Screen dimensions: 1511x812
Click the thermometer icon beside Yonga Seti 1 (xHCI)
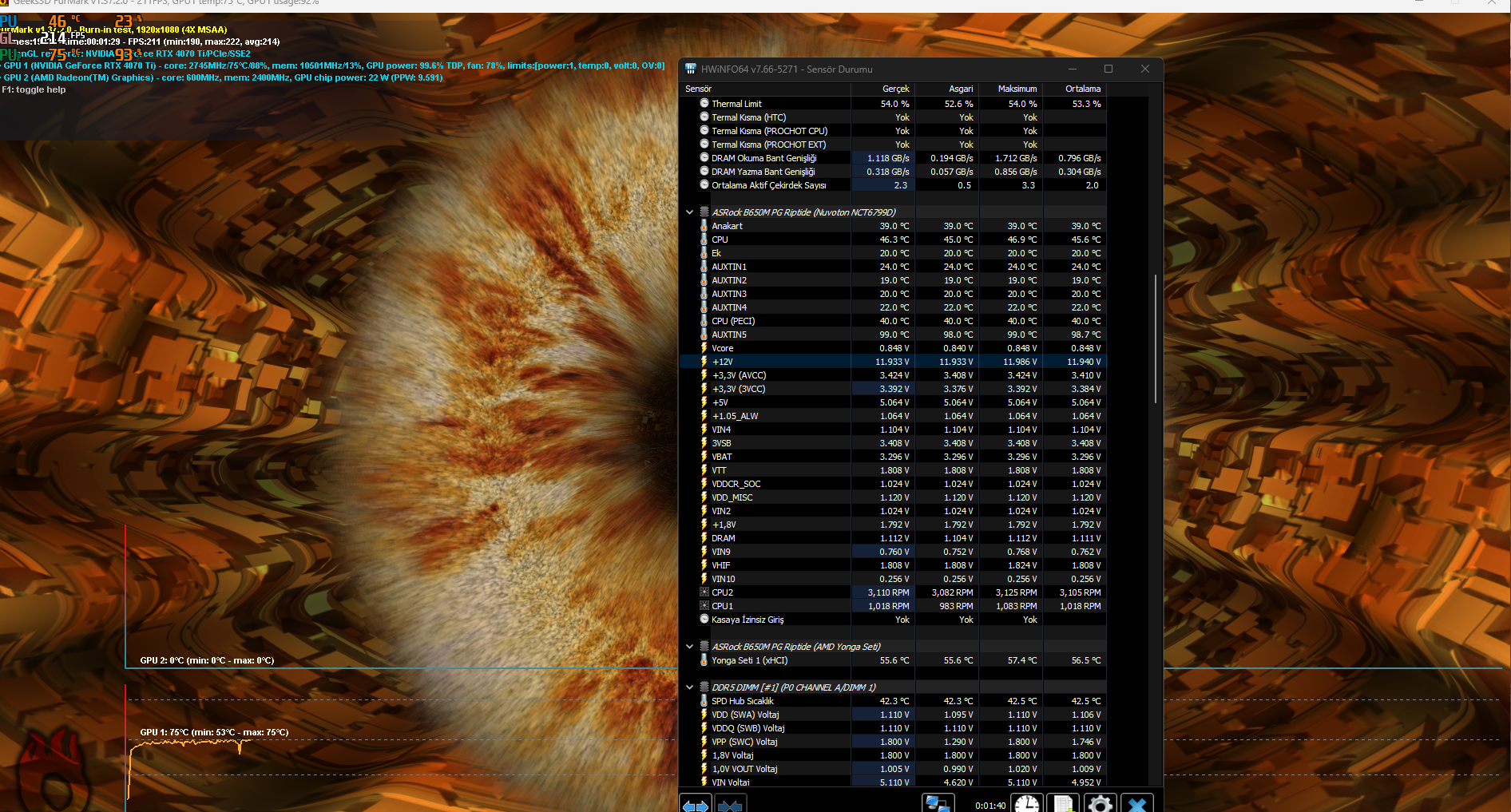(x=704, y=660)
